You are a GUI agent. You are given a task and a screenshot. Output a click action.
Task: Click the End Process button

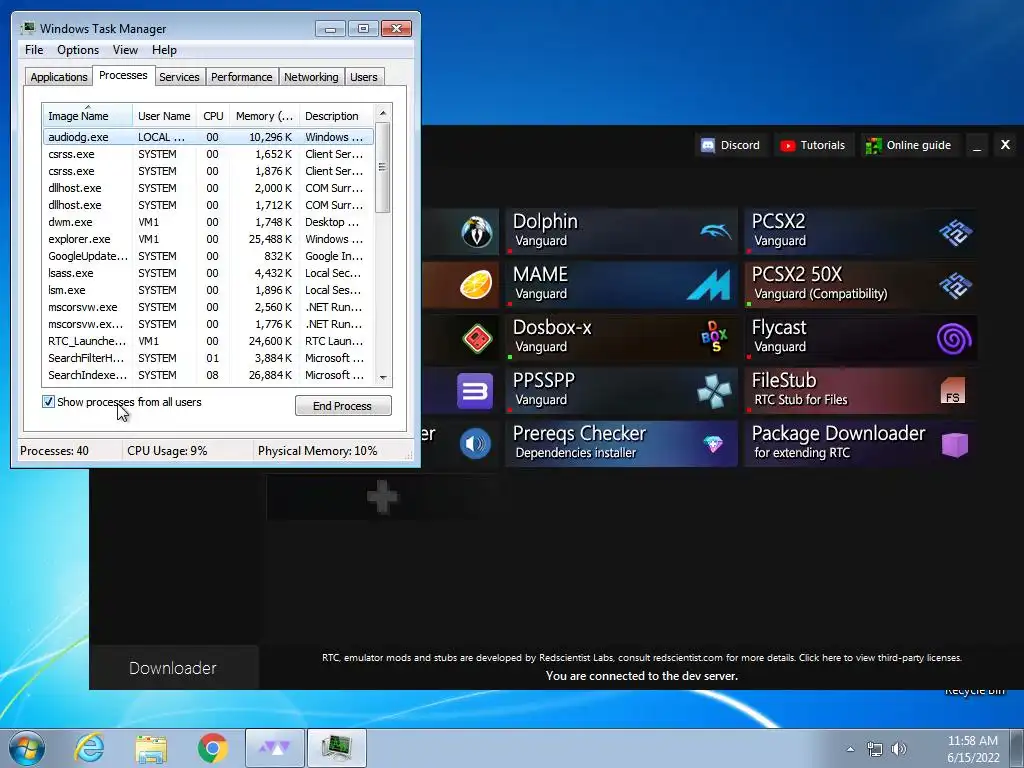(343, 406)
